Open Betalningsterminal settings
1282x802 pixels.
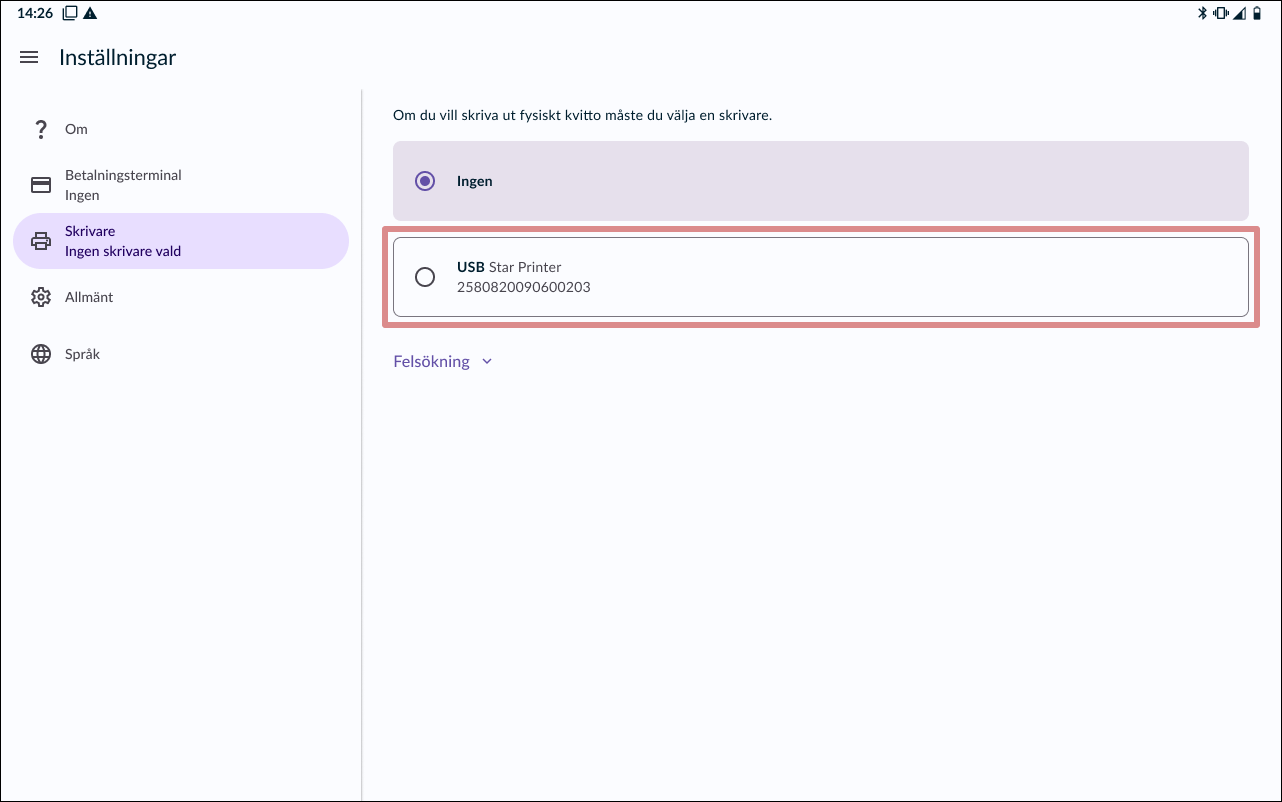180,185
